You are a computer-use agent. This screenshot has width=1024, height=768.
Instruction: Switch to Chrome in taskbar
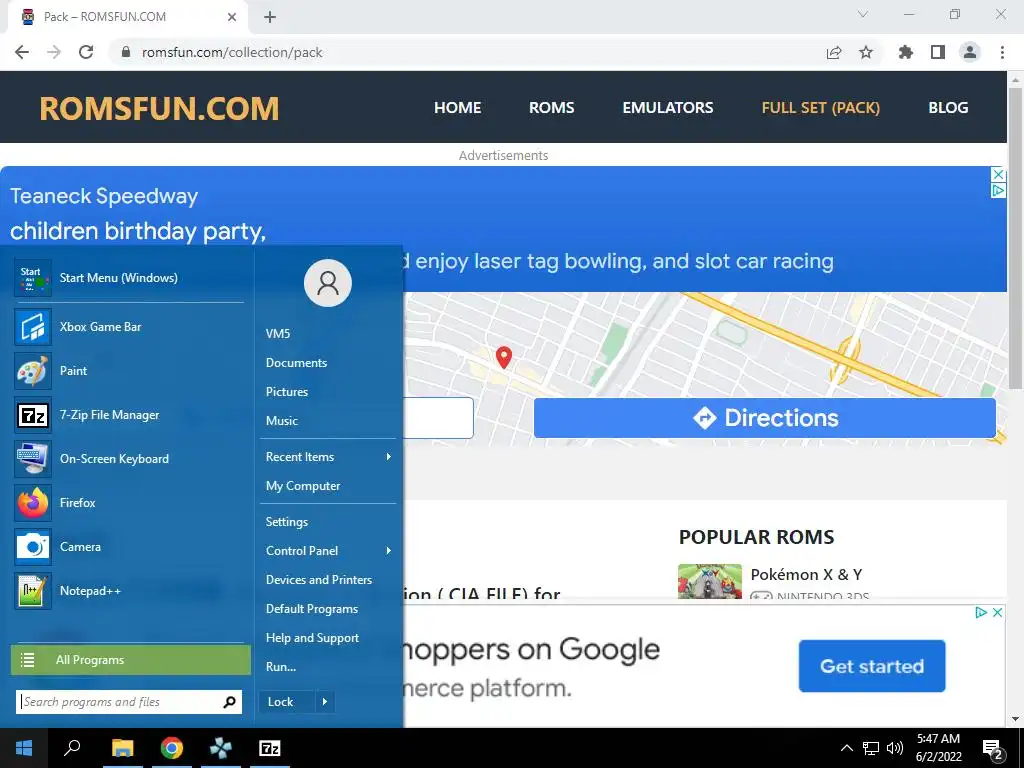172,748
